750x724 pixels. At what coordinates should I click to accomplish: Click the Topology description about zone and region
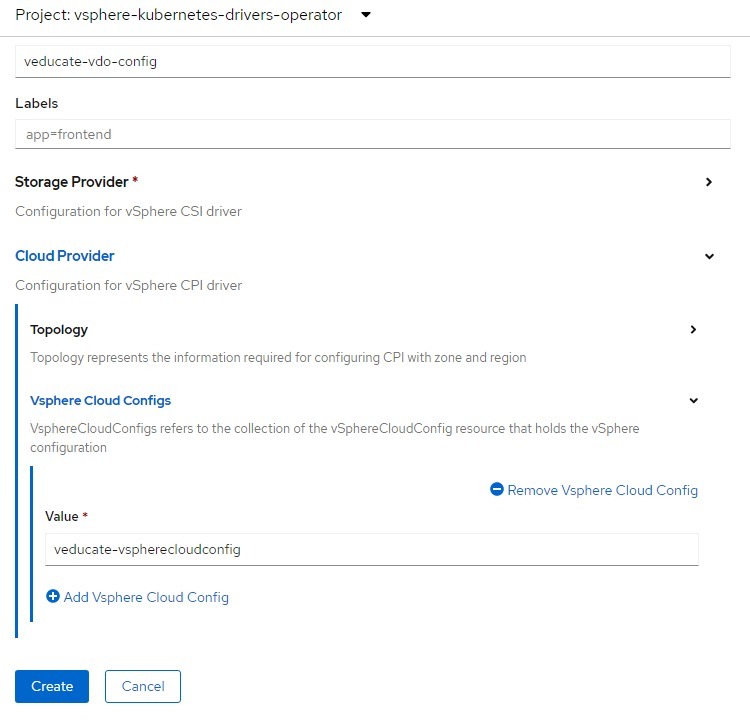pos(278,358)
